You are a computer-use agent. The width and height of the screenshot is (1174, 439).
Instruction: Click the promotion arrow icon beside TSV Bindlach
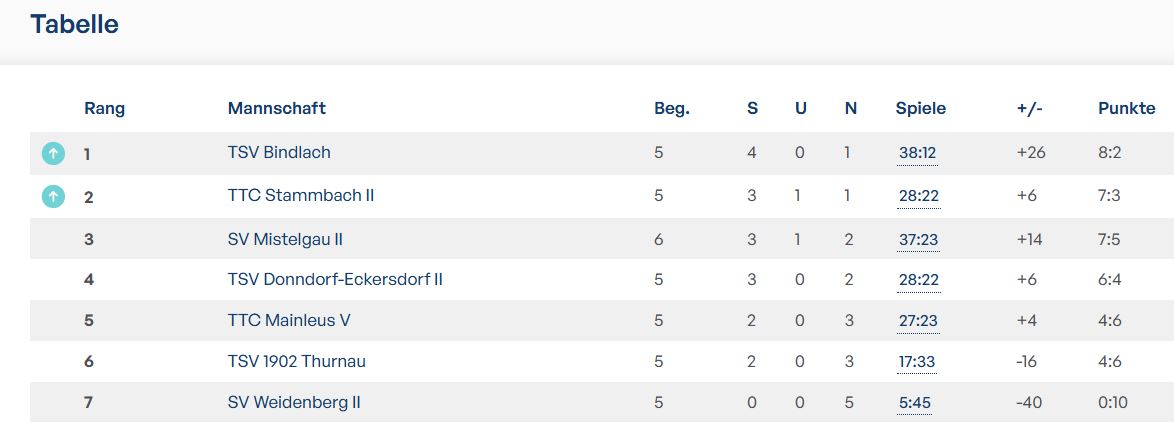pos(53,154)
